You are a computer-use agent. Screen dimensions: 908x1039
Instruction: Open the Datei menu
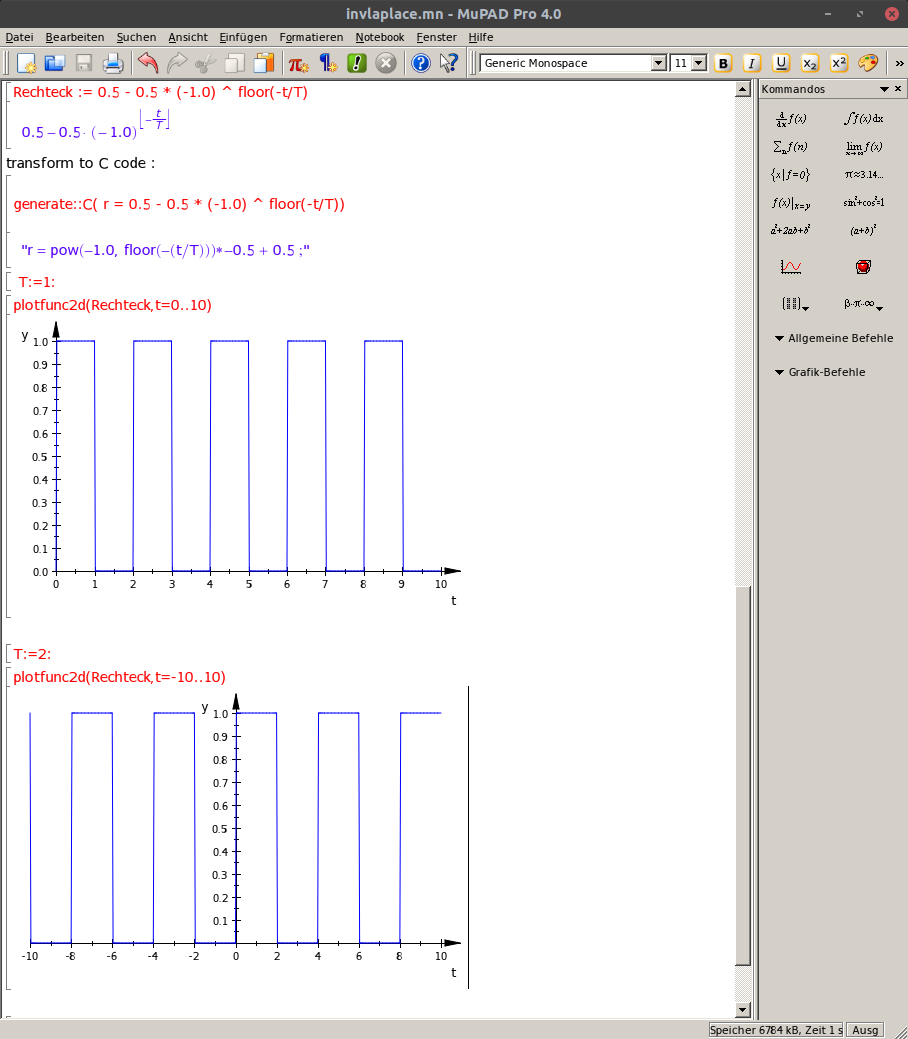[x=19, y=37]
